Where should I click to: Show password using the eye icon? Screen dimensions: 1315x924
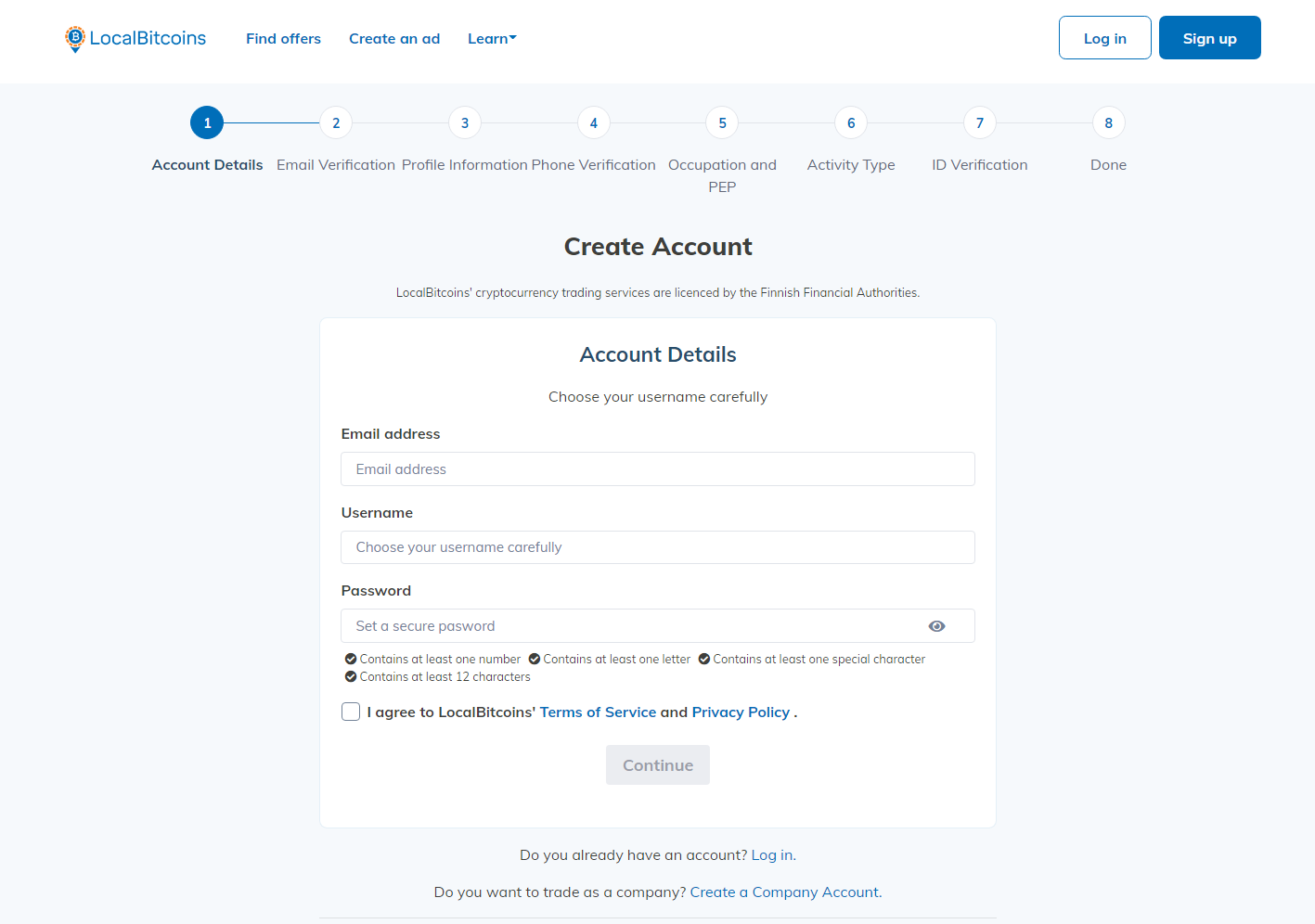click(x=937, y=626)
